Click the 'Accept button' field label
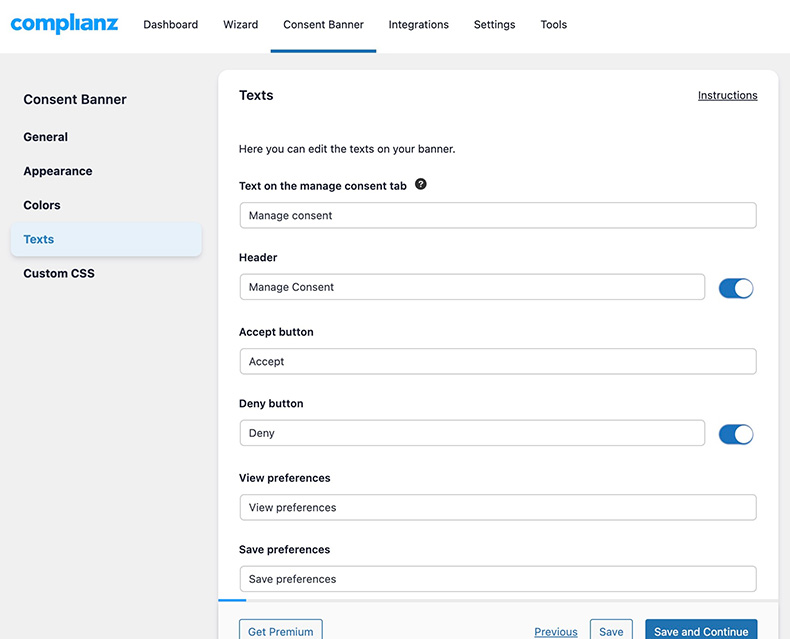The width and height of the screenshot is (790, 639). [x=276, y=332]
